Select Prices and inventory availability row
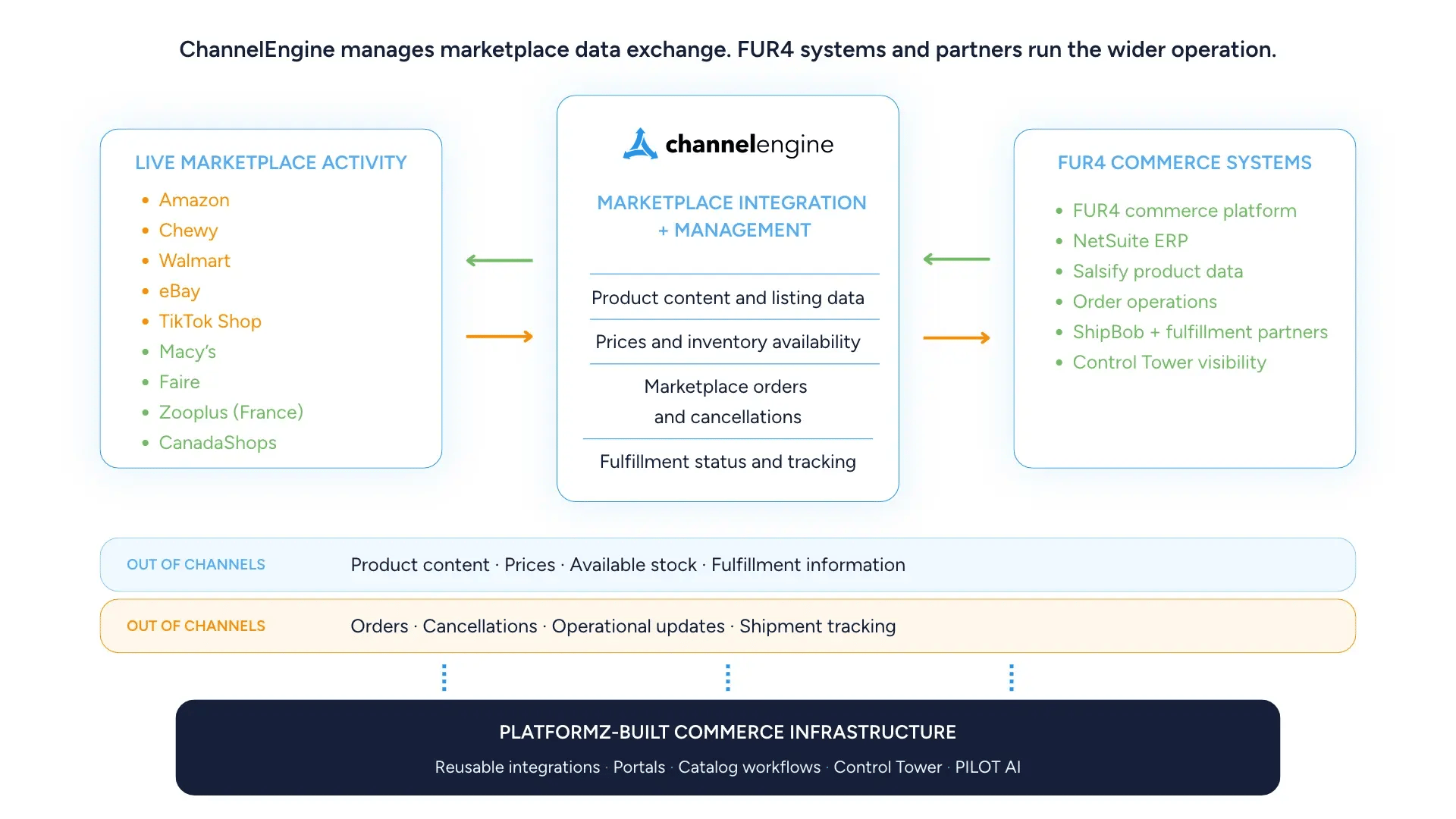This screenshot has height=819, width=1456. 728,342
